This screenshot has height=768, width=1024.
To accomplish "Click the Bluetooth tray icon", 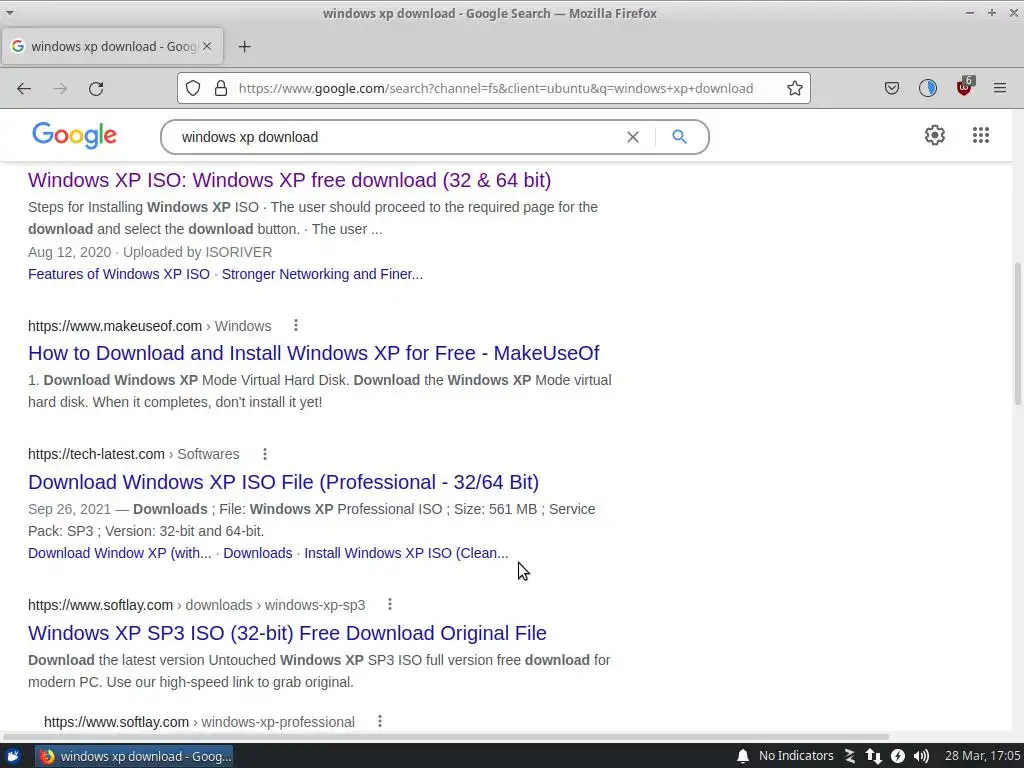I will click(850, 756).
